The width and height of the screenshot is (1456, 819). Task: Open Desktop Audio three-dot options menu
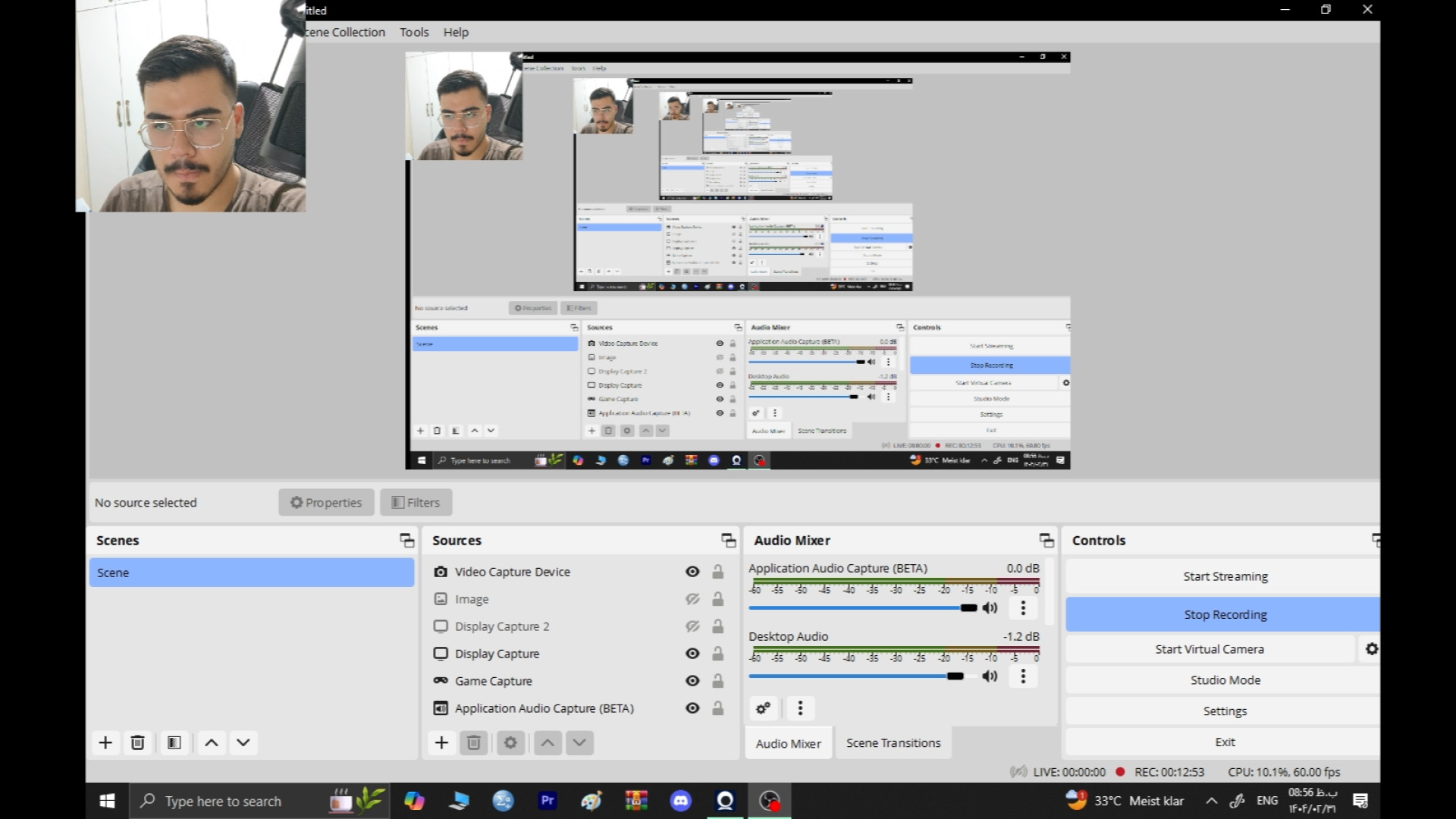pyautogui.click(x=1023, y=676)
